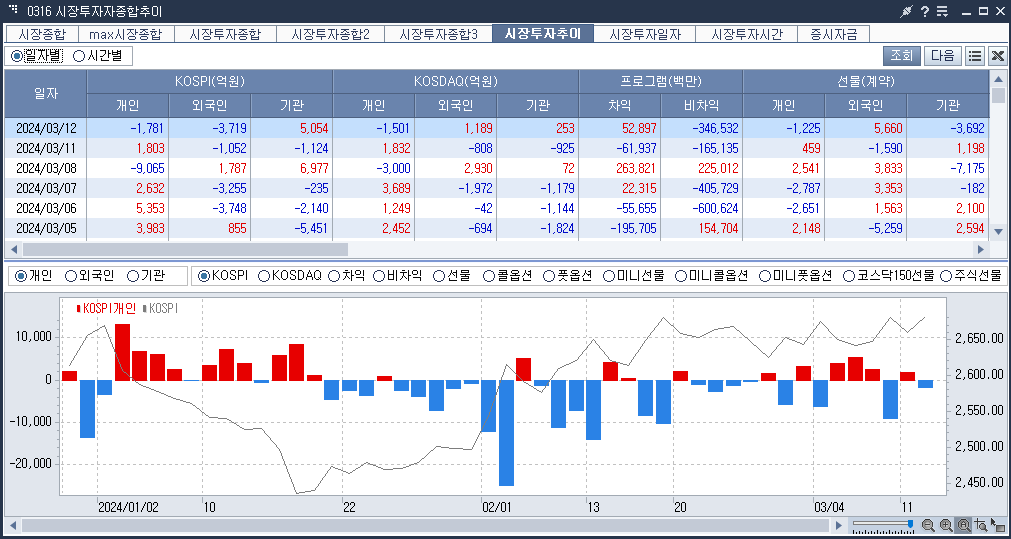Click the 프로그램(백만) group header

(x=661, y=81)
